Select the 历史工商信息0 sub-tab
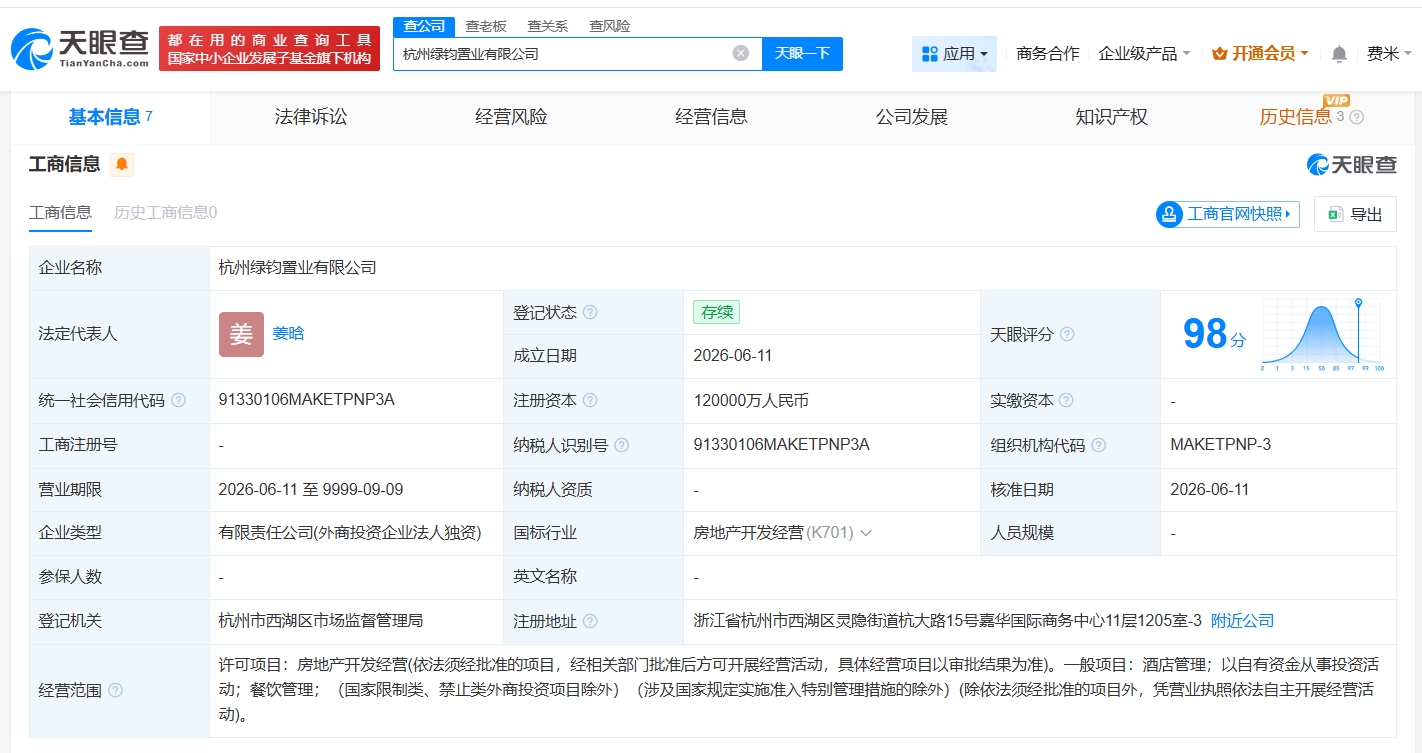This screenshot has height=753, width=1422. click(x=165, y=212)
